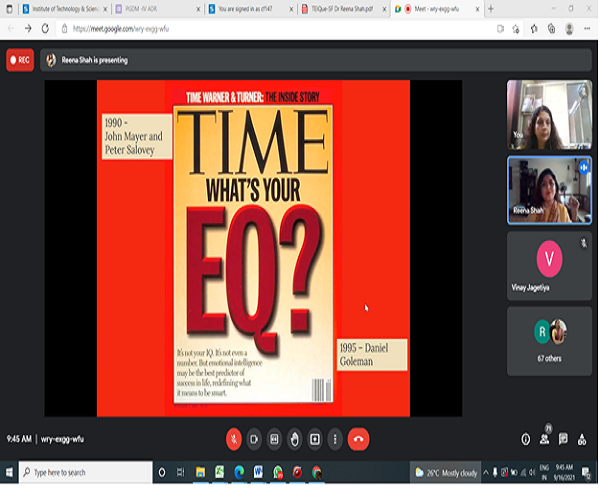Open ENG IN language switcher
The width and height of the screenshot is (600, 500).
544,473
